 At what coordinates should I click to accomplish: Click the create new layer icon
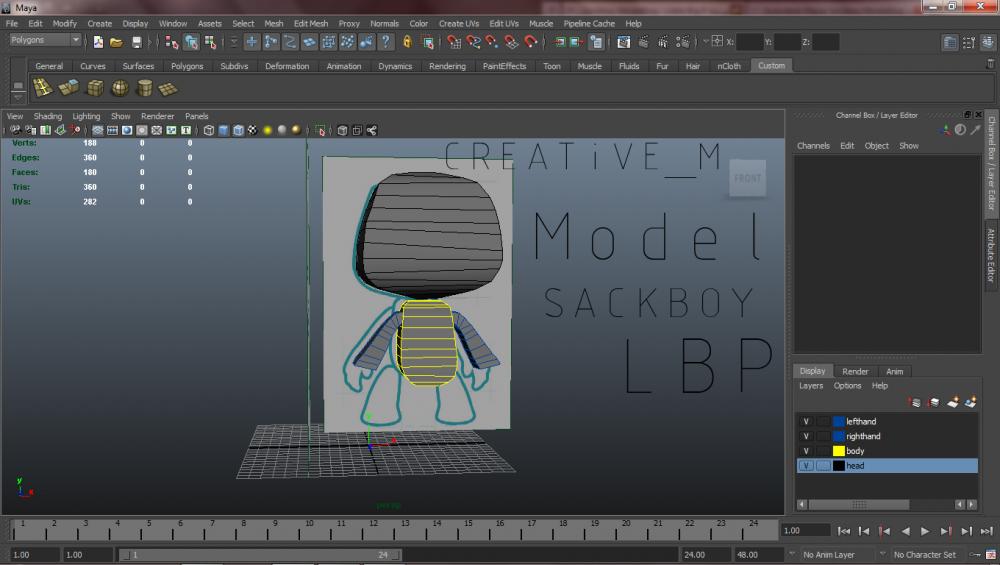click(953, 402)
